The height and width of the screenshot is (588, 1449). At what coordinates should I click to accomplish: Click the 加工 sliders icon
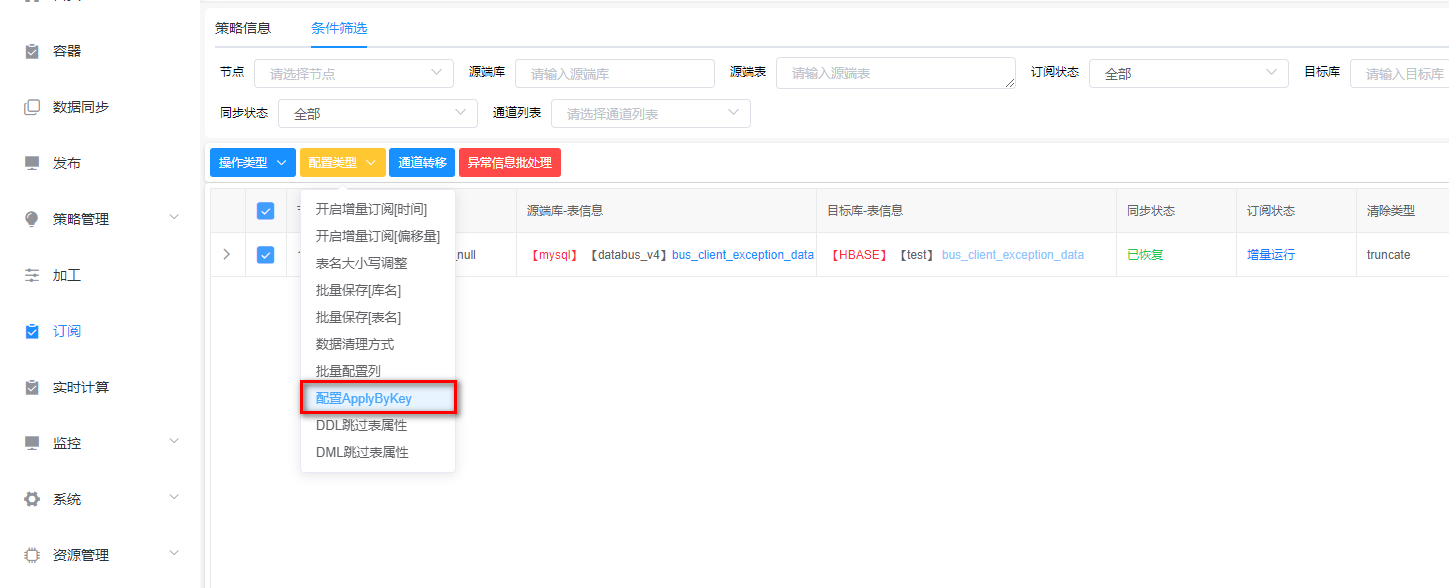[32, 275]
